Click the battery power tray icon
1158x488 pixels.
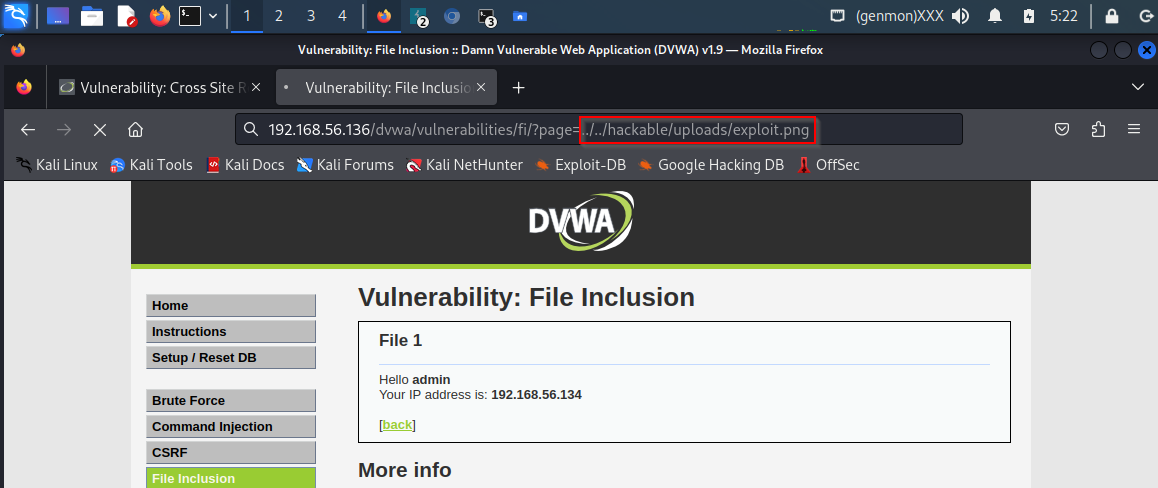pos(1029,16)
